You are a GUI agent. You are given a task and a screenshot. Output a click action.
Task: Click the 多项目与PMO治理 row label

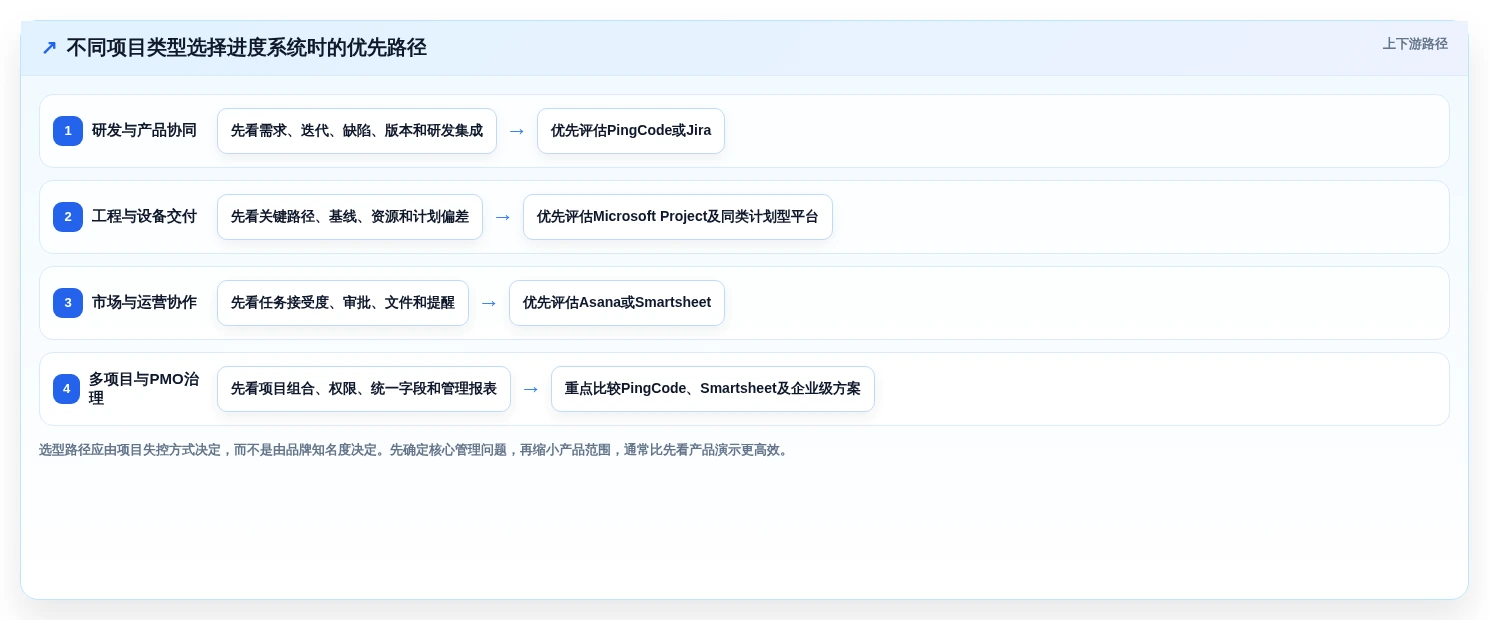[144, 389]
